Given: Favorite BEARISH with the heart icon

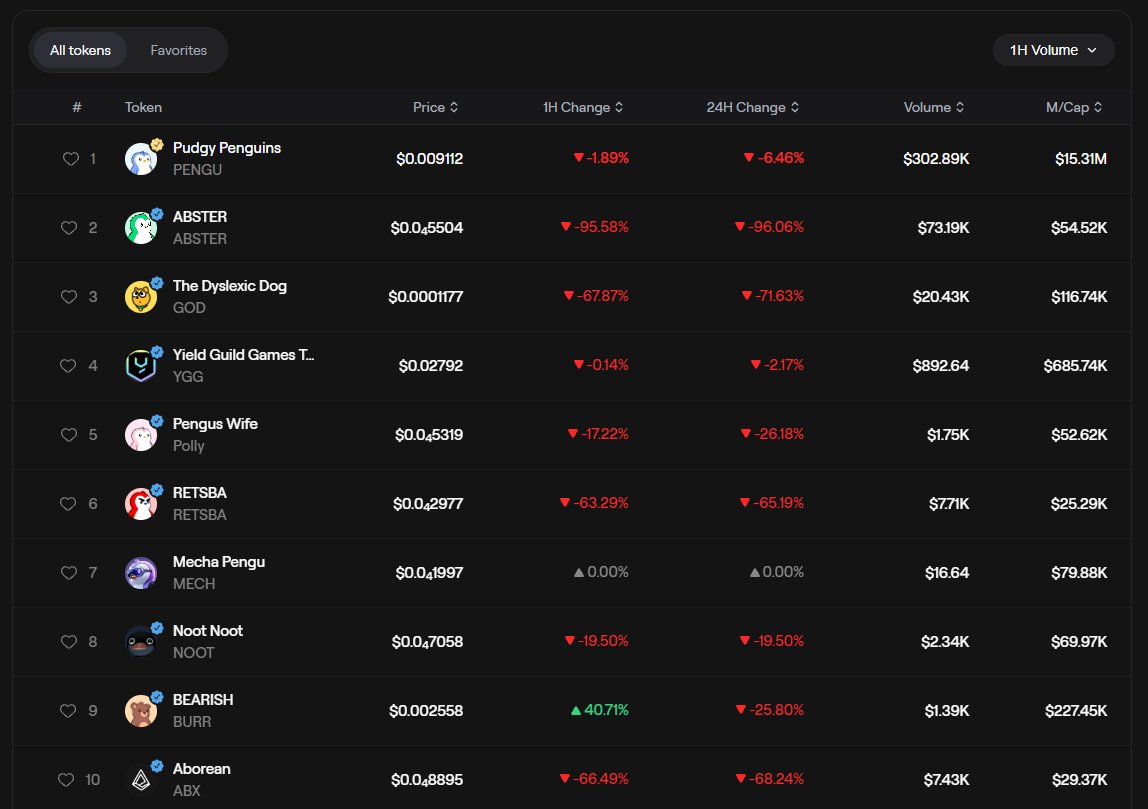Looking at the screenshot, I should [x=68, y=710].
